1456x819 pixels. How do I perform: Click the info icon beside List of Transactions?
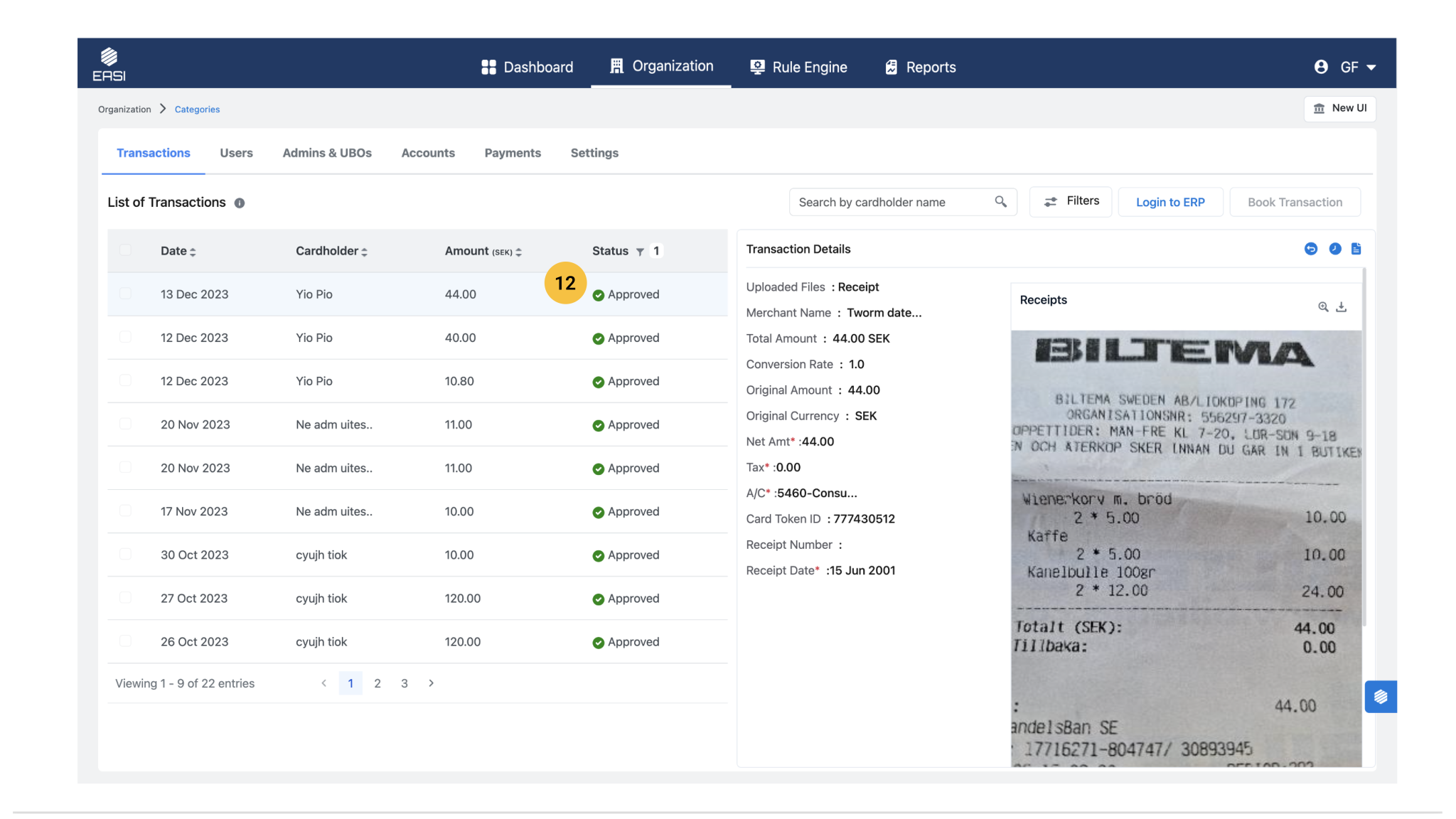[240, 203]
